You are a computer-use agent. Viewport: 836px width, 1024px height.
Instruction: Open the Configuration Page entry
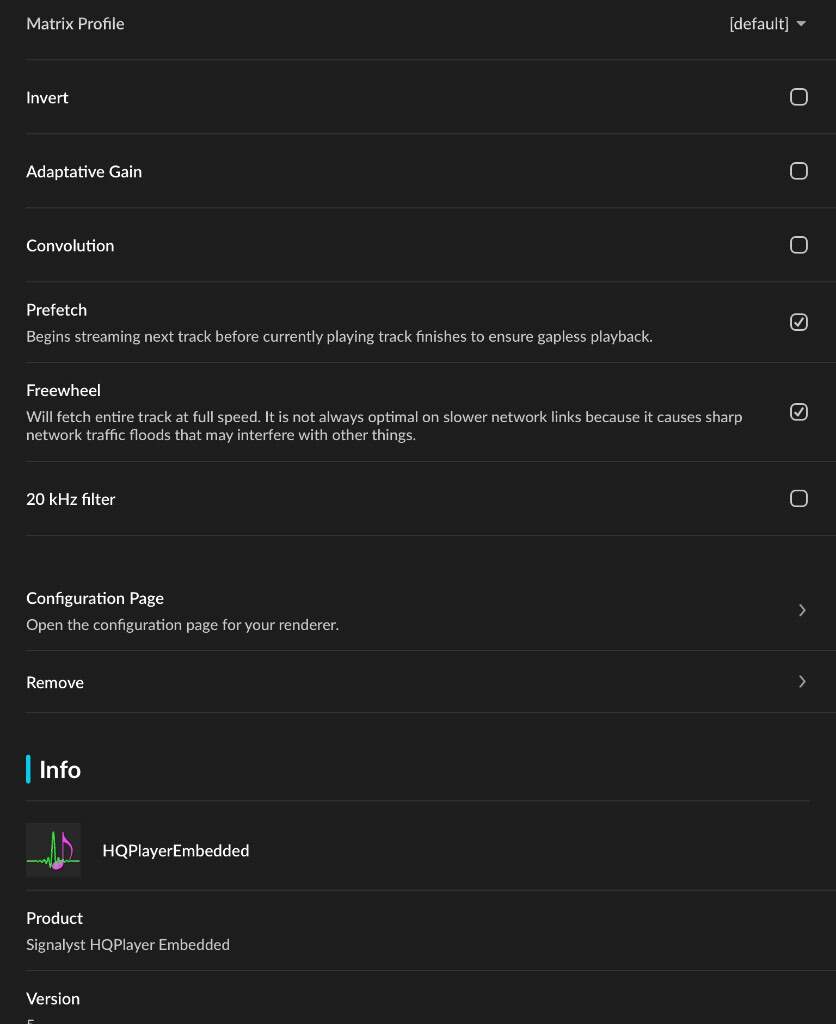click(95, 598)
